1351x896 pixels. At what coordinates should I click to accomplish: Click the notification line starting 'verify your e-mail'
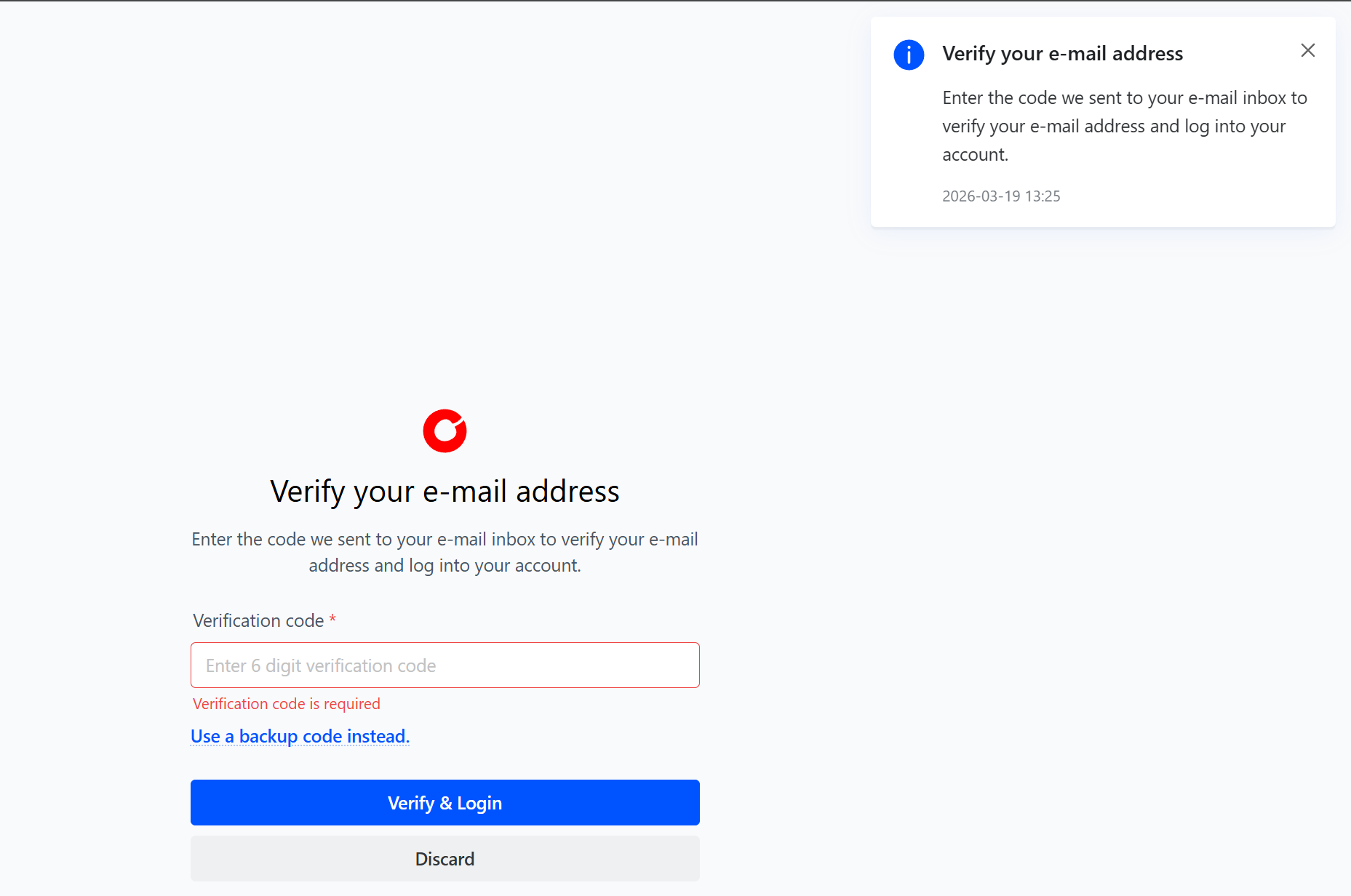(1113, 127)
